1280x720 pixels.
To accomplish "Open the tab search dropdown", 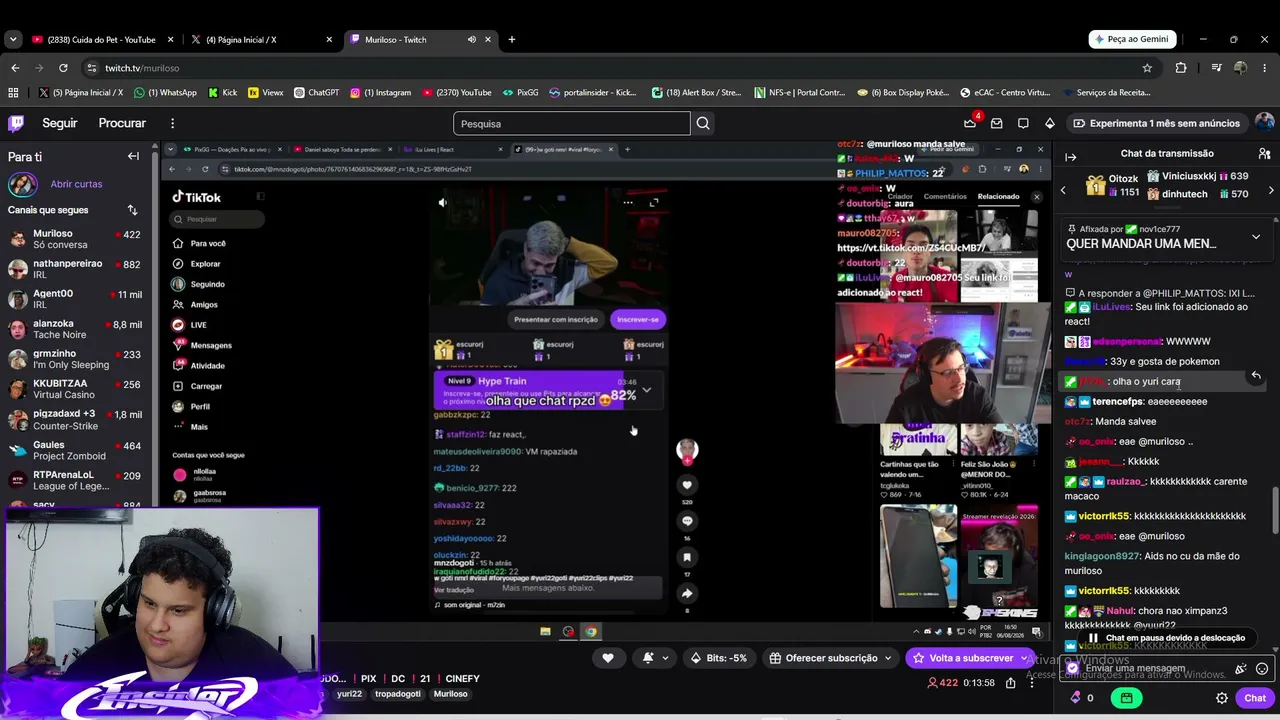I will coord(13,40).
